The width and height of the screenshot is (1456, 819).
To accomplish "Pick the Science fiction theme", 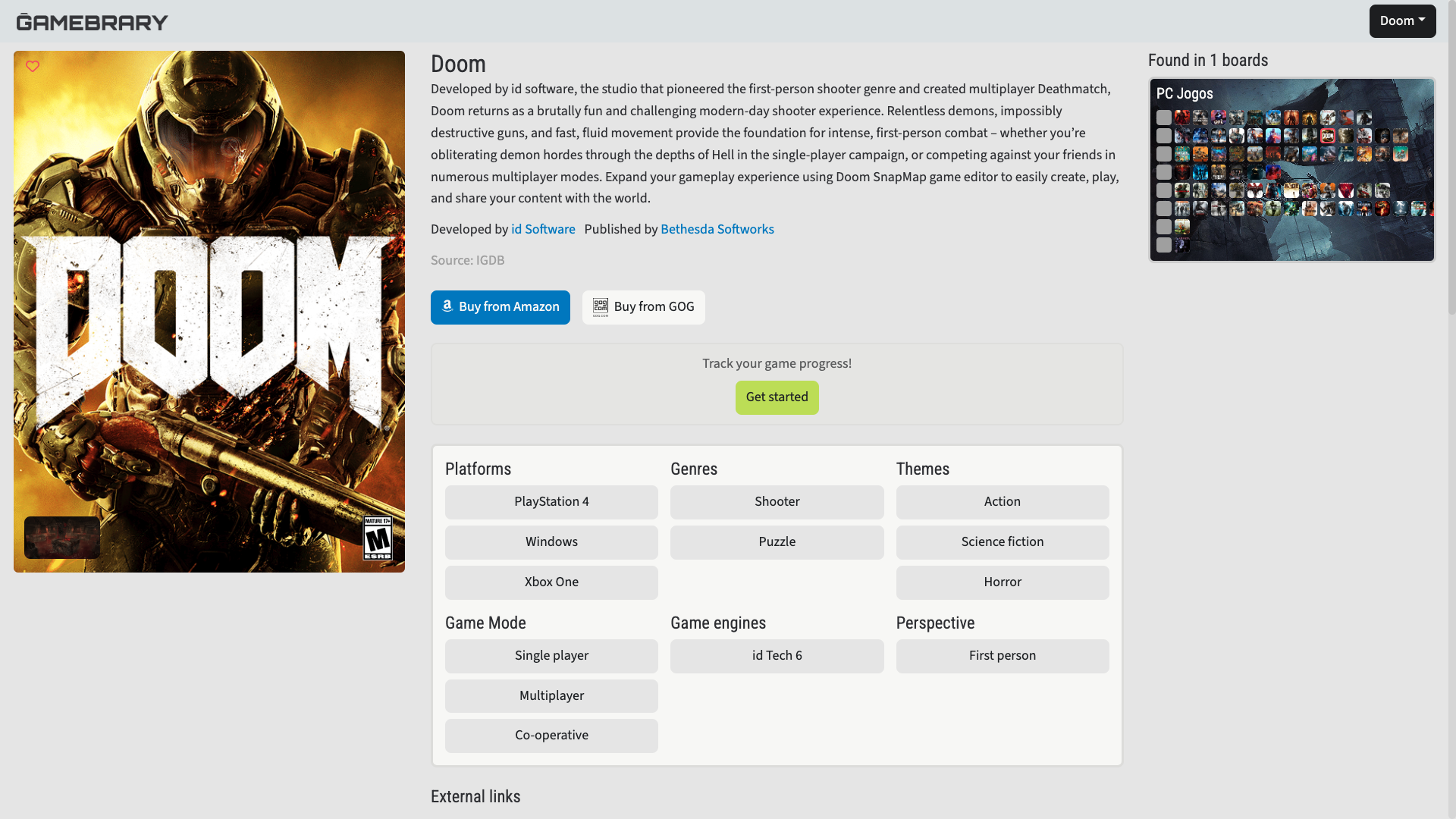I will pyautogui.click(x=1002, y=542).
